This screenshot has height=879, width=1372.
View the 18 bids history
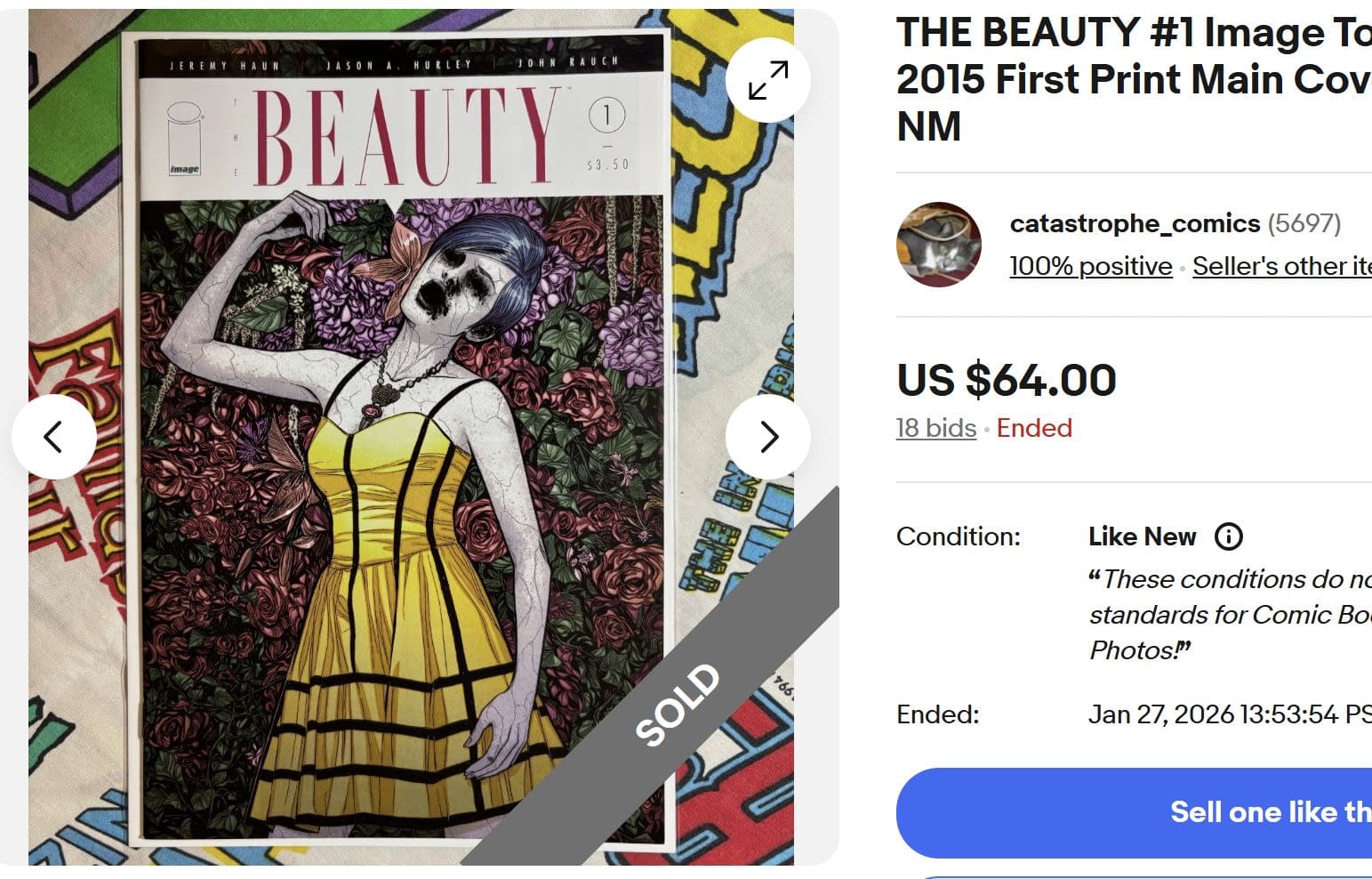[935, 428]
